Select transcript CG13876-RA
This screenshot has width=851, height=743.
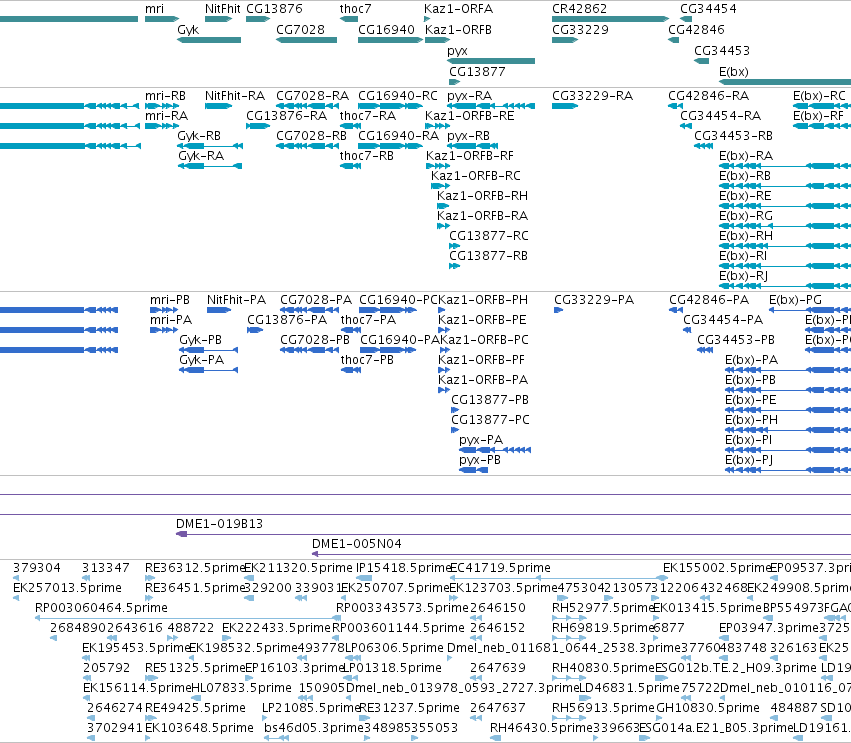click(x=287, y=116)
